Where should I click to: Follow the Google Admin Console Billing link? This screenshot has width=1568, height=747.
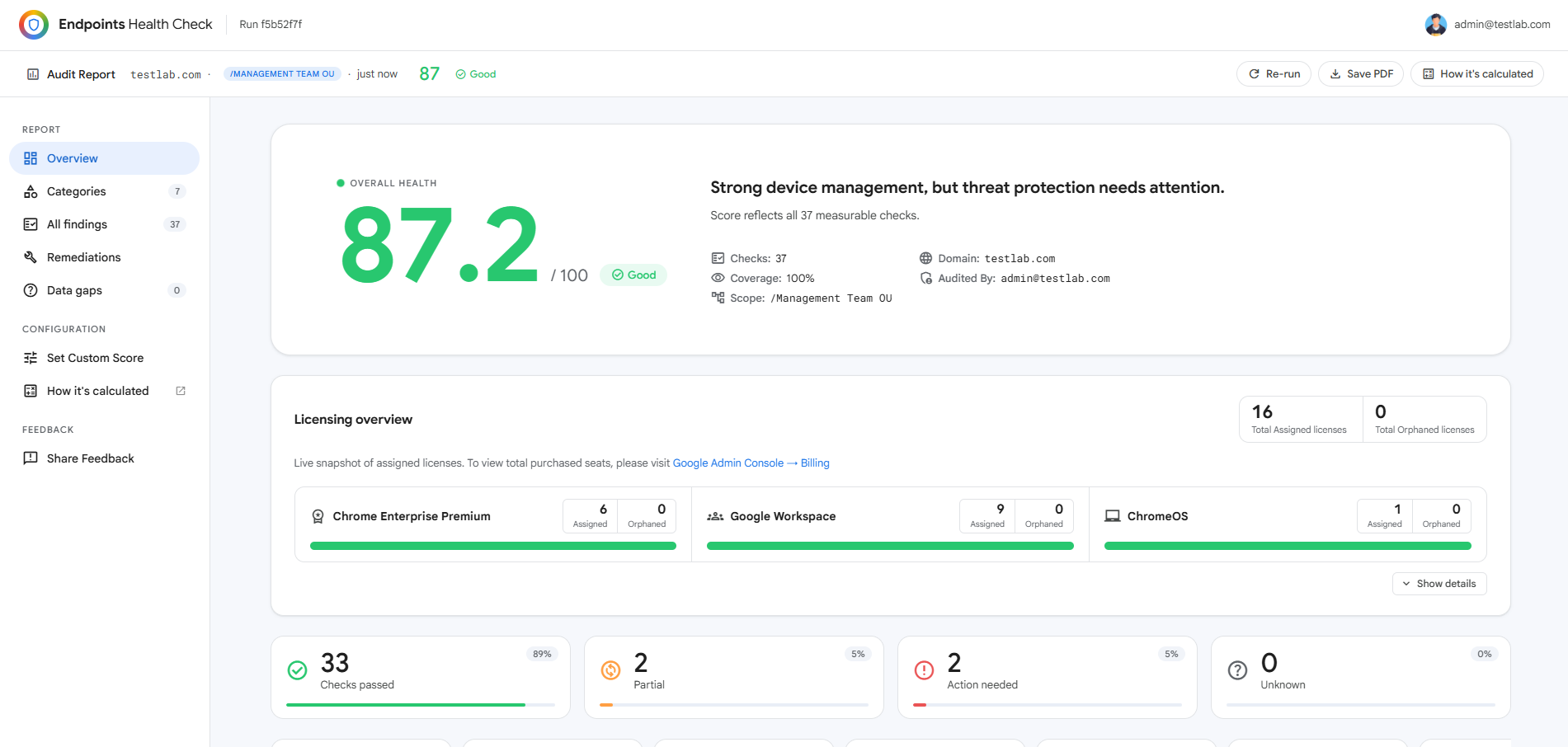pos(751,463)
